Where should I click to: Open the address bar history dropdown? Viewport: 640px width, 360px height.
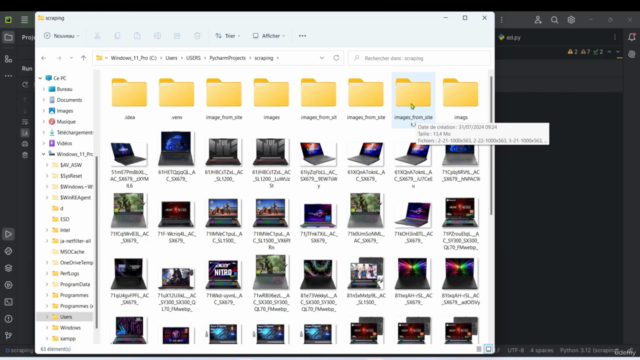click(322, 58)
